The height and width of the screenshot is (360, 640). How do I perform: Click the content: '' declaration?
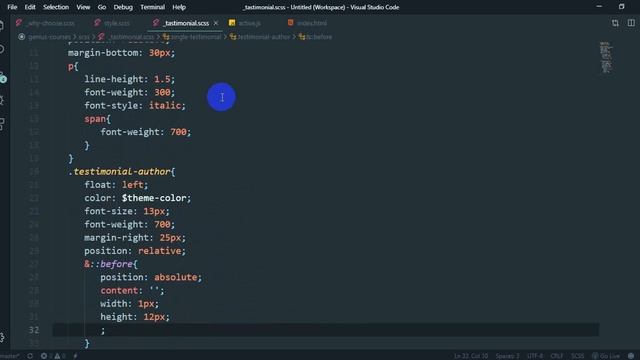point(132,291)
